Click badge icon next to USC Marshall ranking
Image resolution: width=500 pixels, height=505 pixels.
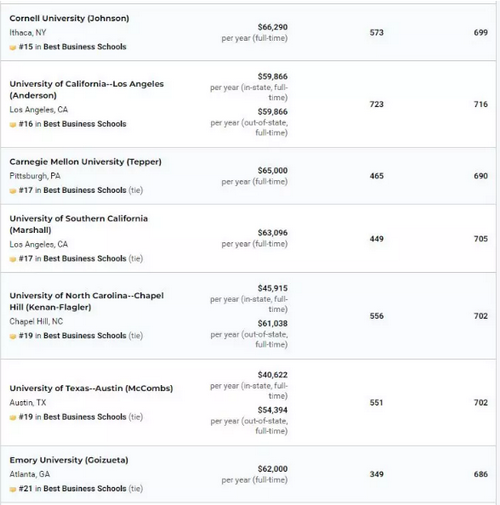coord(13,259)
